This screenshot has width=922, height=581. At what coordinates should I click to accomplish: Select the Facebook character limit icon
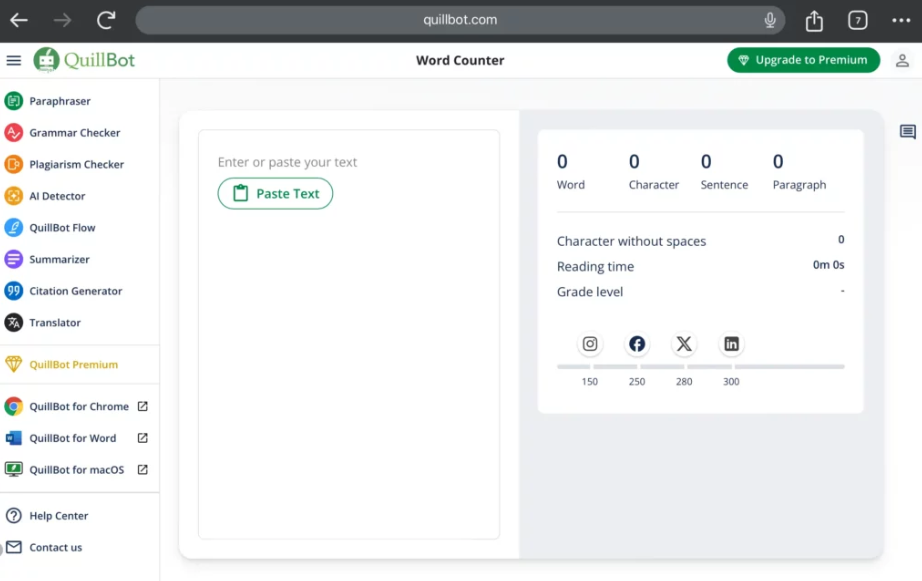tap(637, 344)
